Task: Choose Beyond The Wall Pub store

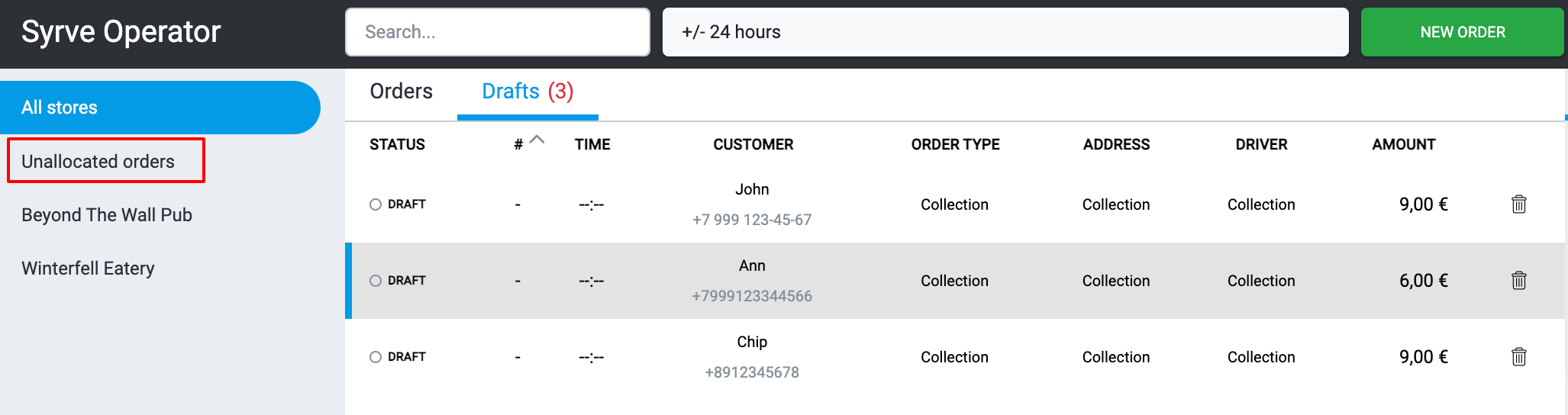Action: (x=107, y=215)
